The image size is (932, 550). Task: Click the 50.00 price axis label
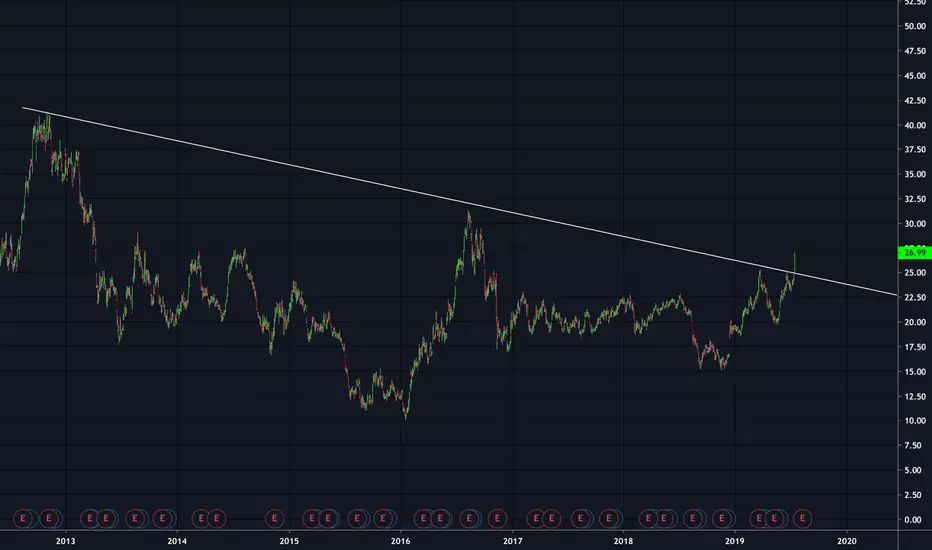pos(915,26)
